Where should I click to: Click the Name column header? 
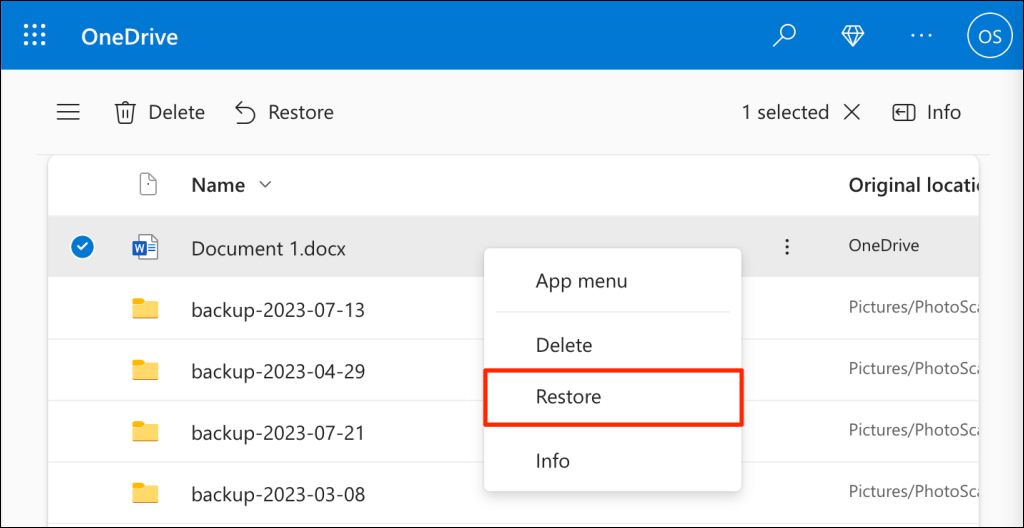(x=218, y=185)
